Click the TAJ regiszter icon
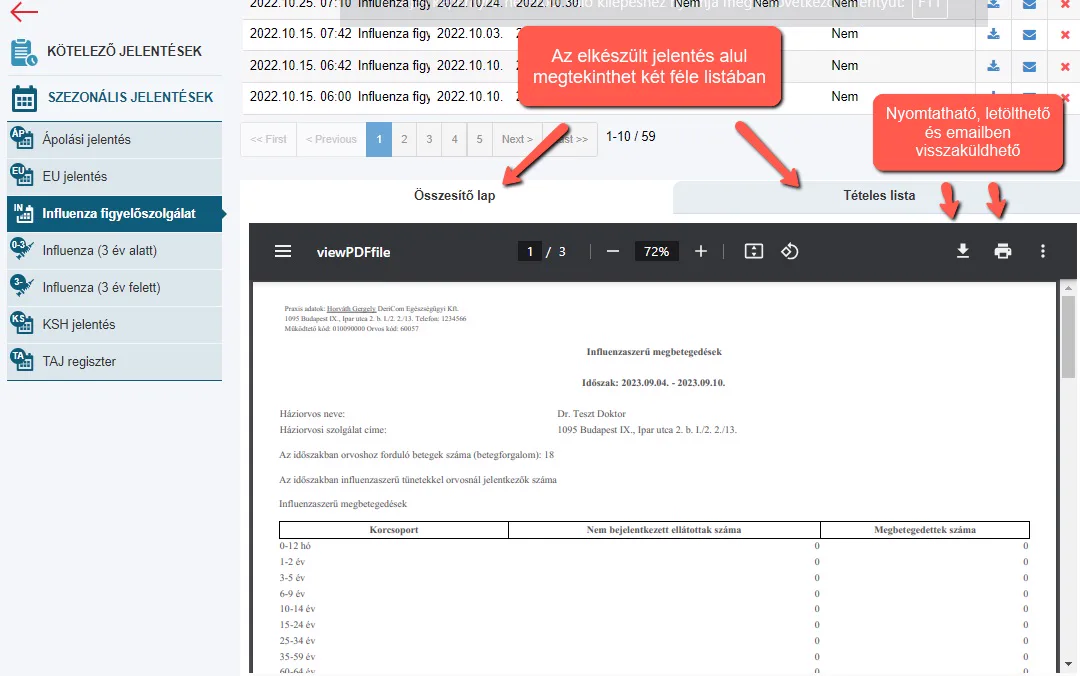This screenshot has width=1080, height=676. [22, 360]
